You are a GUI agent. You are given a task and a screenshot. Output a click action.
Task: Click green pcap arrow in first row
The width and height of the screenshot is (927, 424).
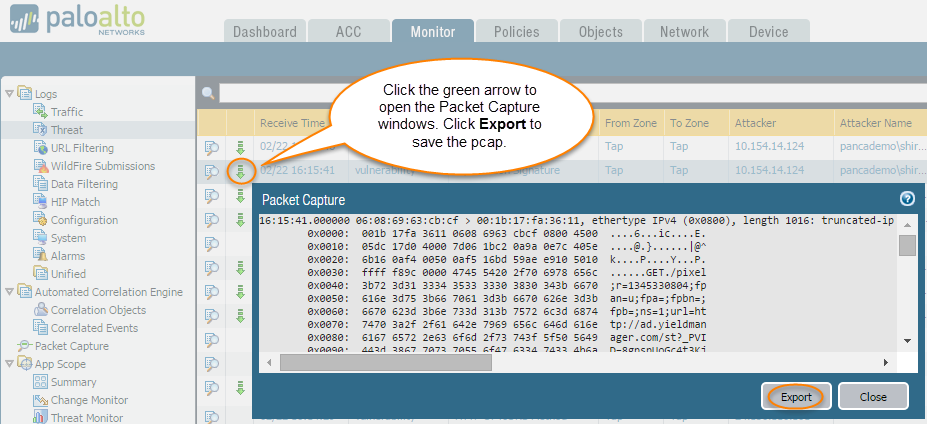(241, 147)
